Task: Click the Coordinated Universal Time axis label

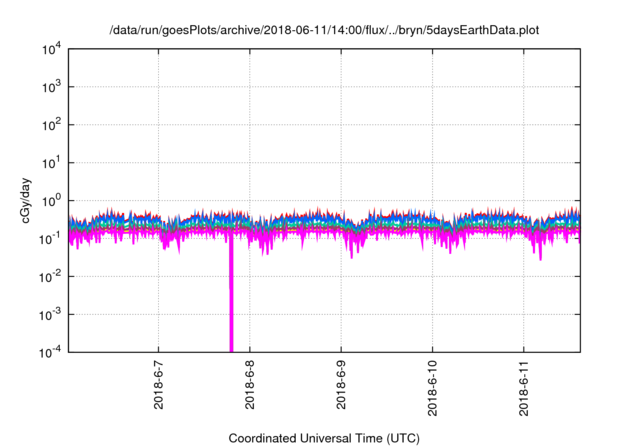Action: [x=322, y=438]
